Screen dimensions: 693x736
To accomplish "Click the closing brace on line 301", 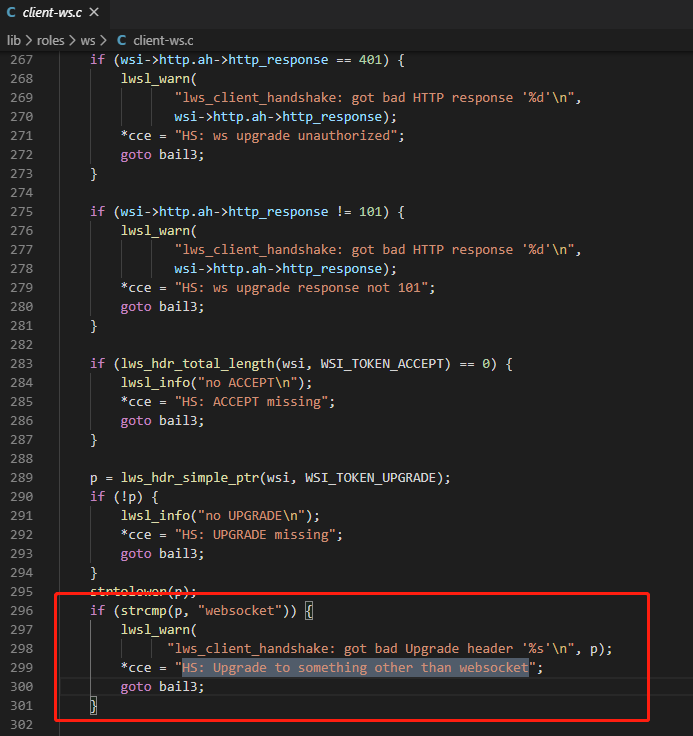I will click(93, 705).
